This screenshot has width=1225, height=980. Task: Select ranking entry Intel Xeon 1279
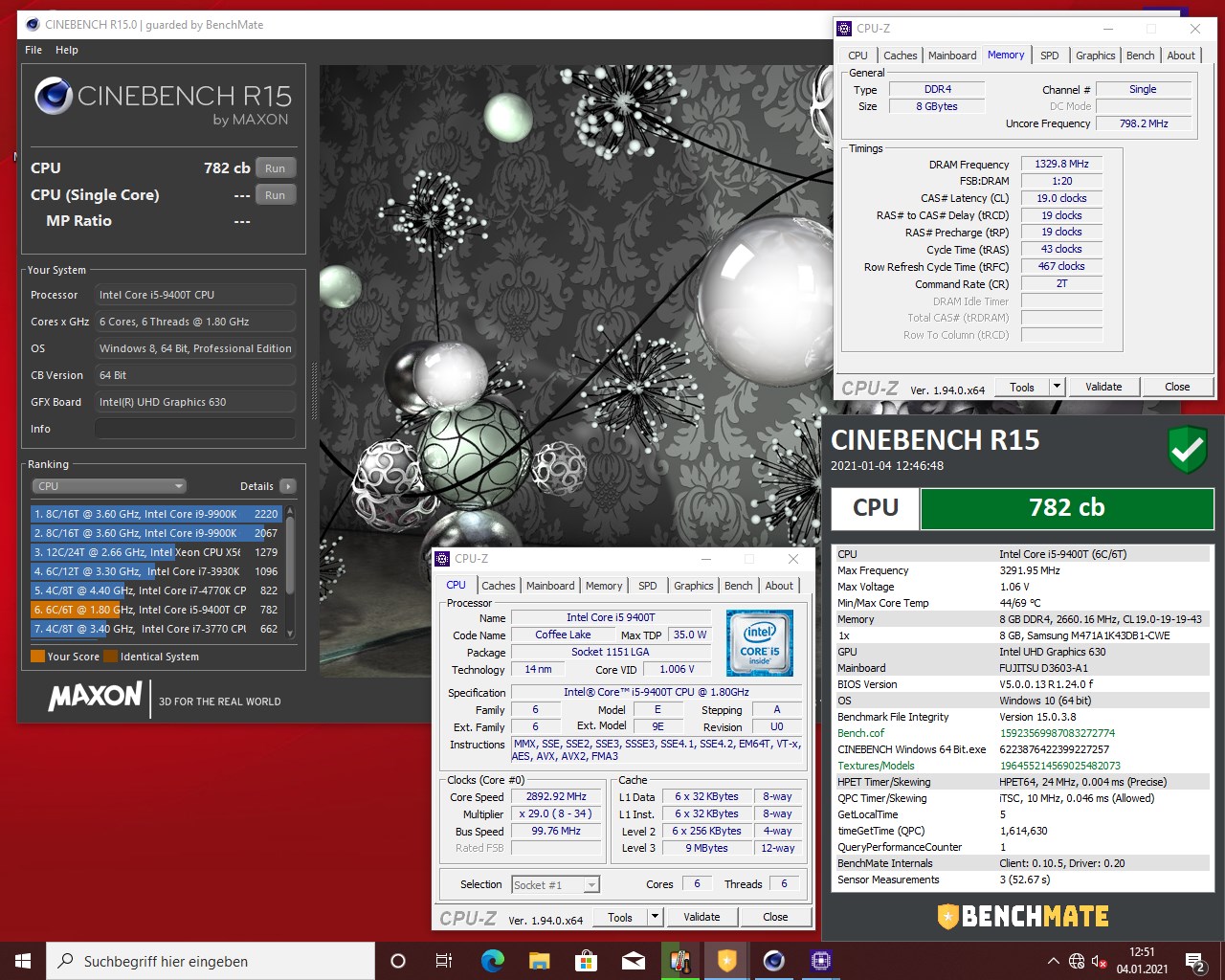[x=156, y=552]
